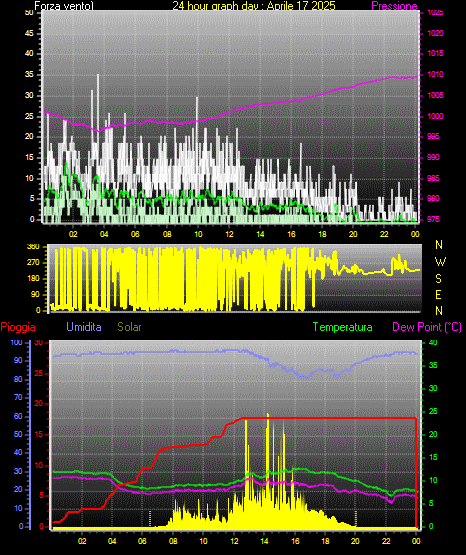Click the E wind direction letter
Viewport: 466px width, 555px height.
point(438,294)
